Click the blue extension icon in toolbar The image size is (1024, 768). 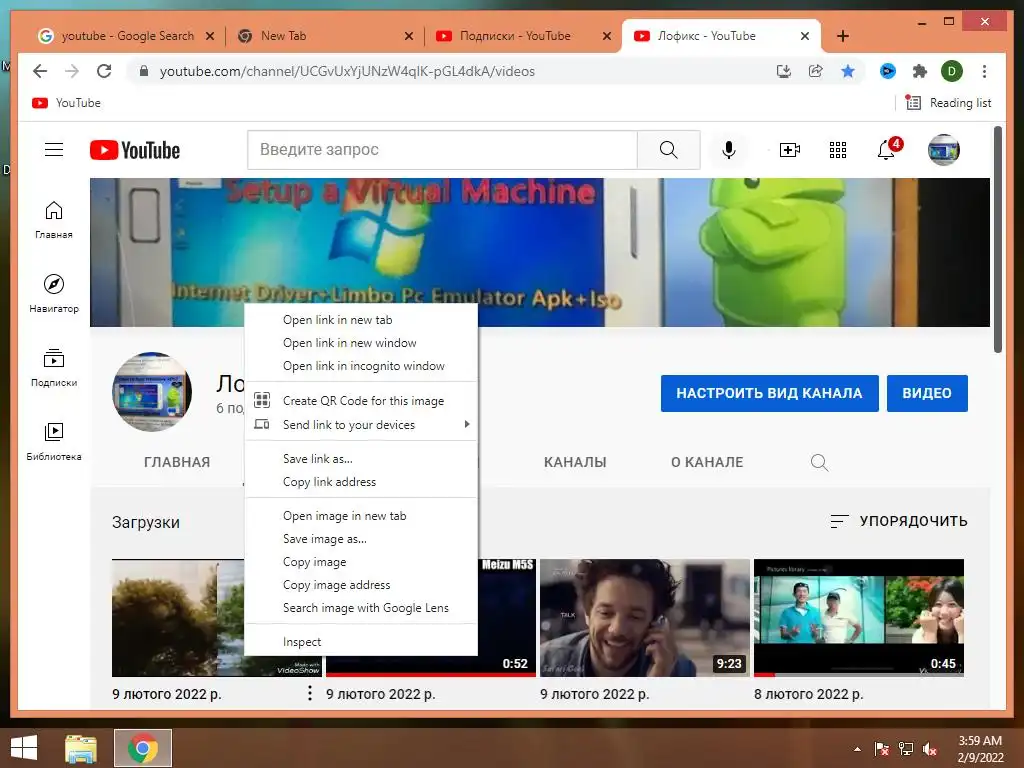tap(888, 71)
